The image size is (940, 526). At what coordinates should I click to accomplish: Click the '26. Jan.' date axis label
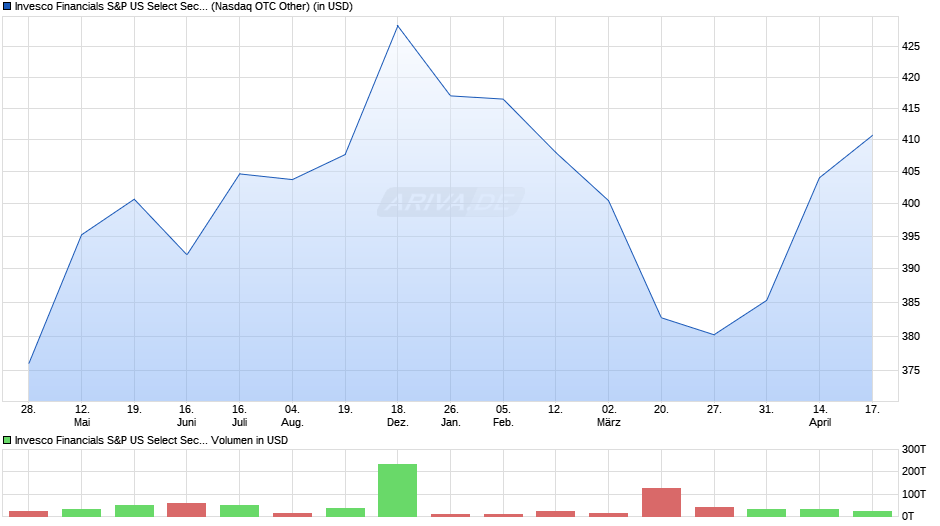[x=451, y=416]
